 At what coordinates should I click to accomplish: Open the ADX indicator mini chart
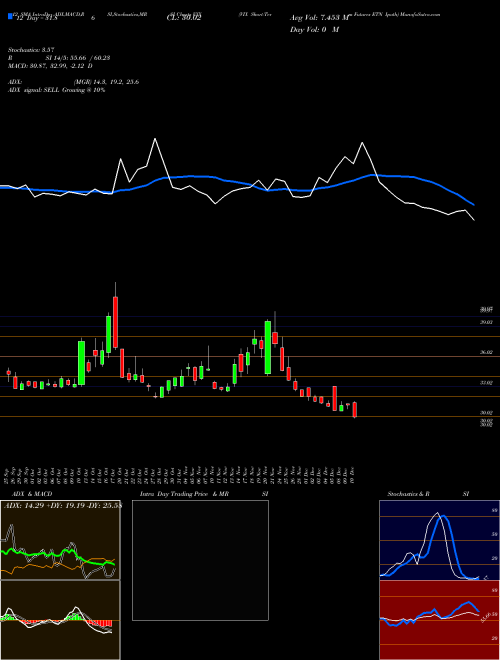coord(60,540)
